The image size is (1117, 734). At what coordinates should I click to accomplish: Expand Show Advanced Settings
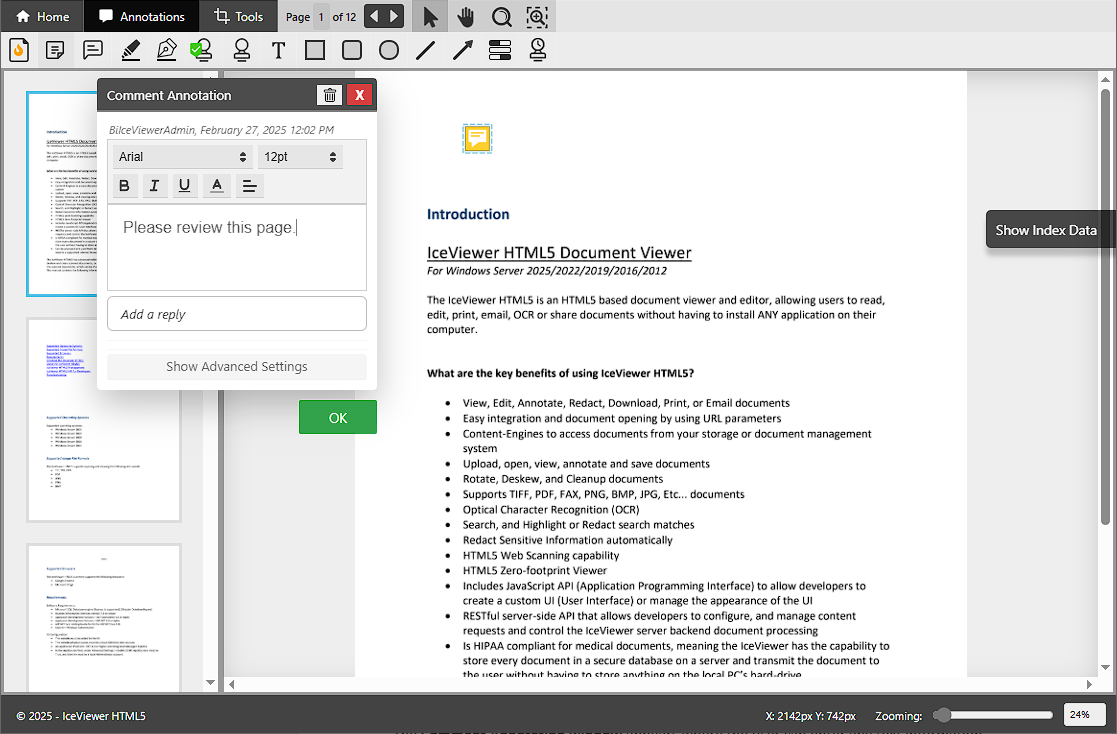click(237, 367)
